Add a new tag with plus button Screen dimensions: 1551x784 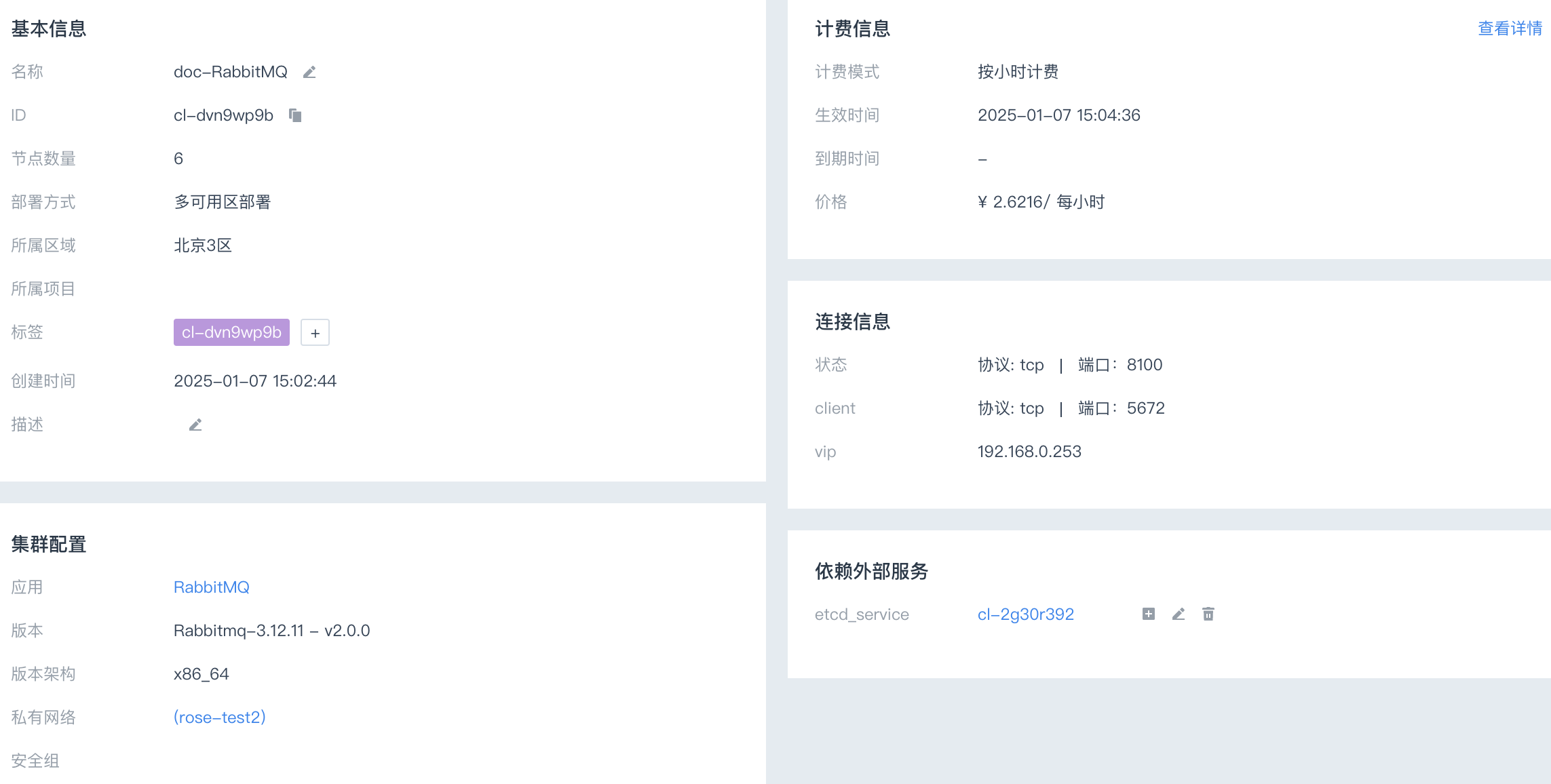pos(315,332)
